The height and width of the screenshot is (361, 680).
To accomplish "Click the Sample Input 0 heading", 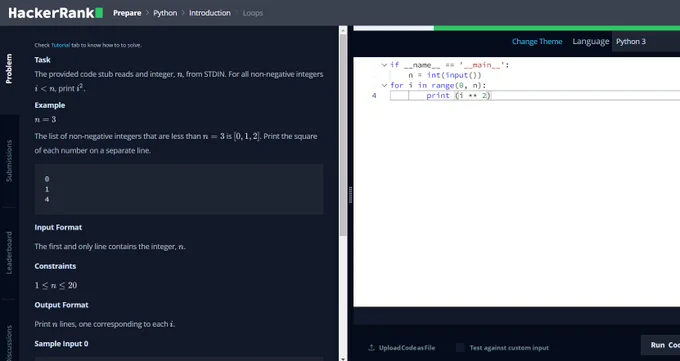I will (x=61, y=344).
